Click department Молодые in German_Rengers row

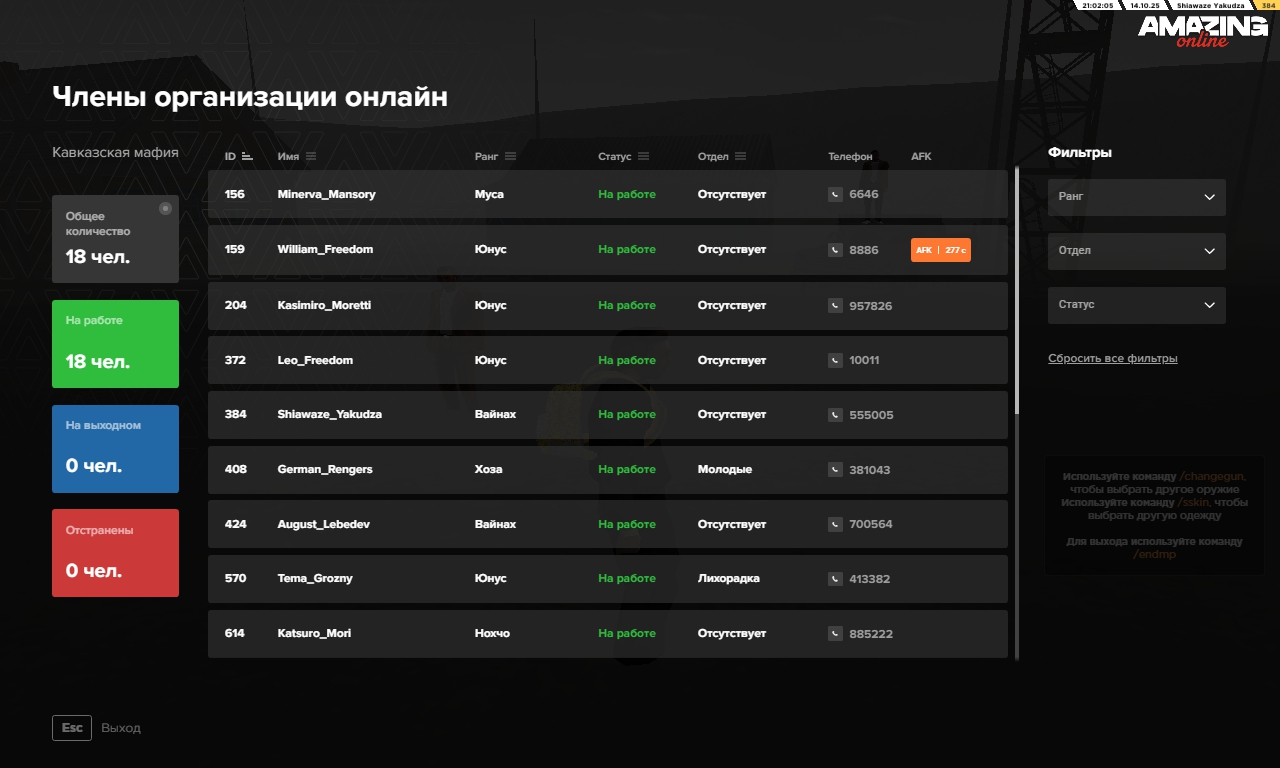[x=725, y=469]
